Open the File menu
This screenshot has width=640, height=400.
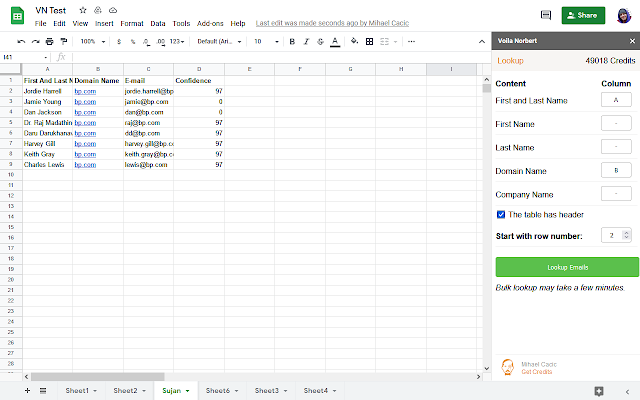[x=40, y=24]
